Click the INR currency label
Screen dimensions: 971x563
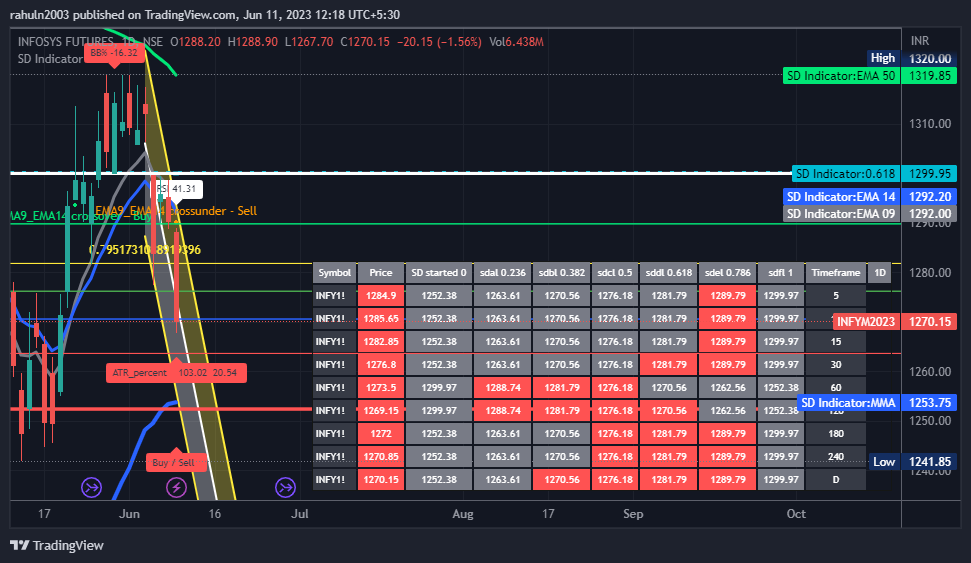point(920,40)
